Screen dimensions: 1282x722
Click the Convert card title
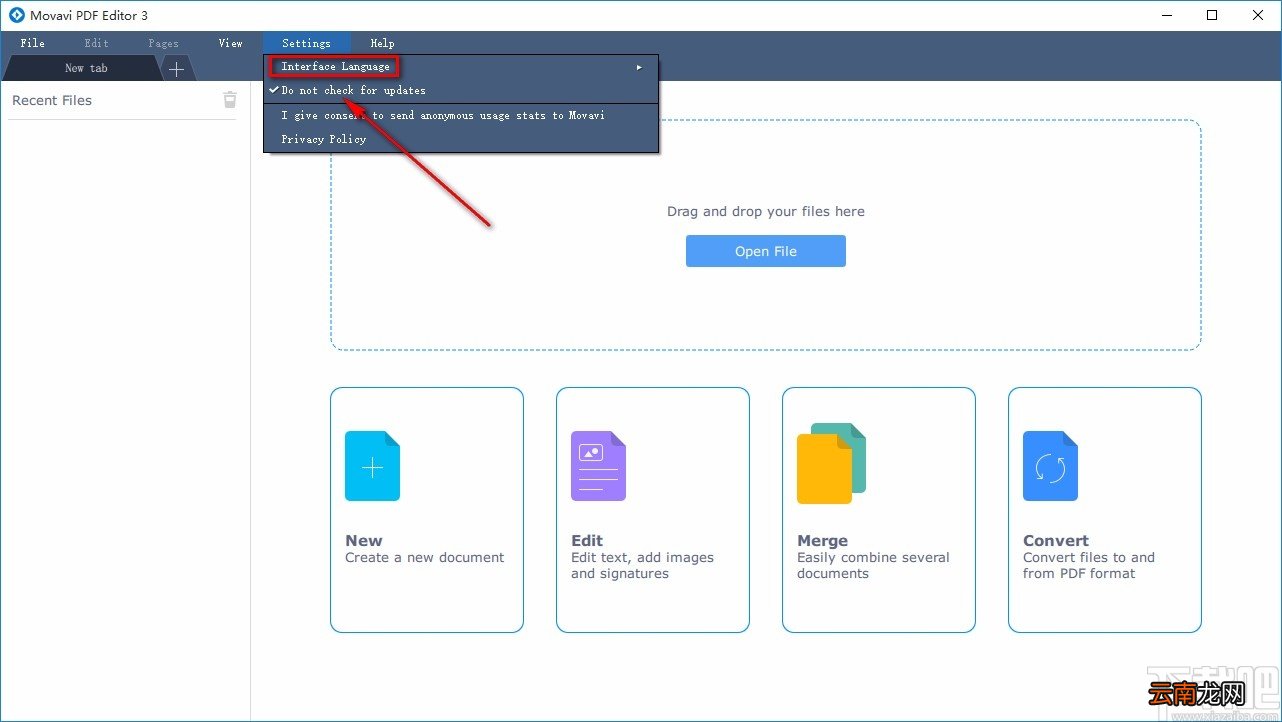1056,540
